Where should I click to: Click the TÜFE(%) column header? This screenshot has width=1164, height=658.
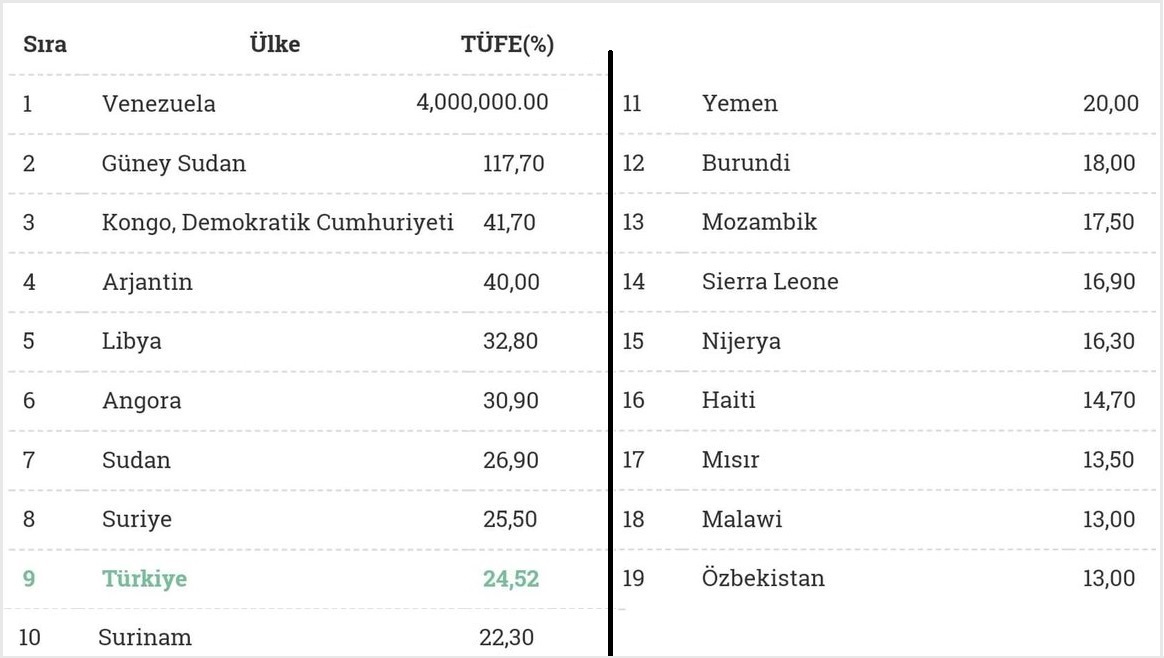(507, 45)
